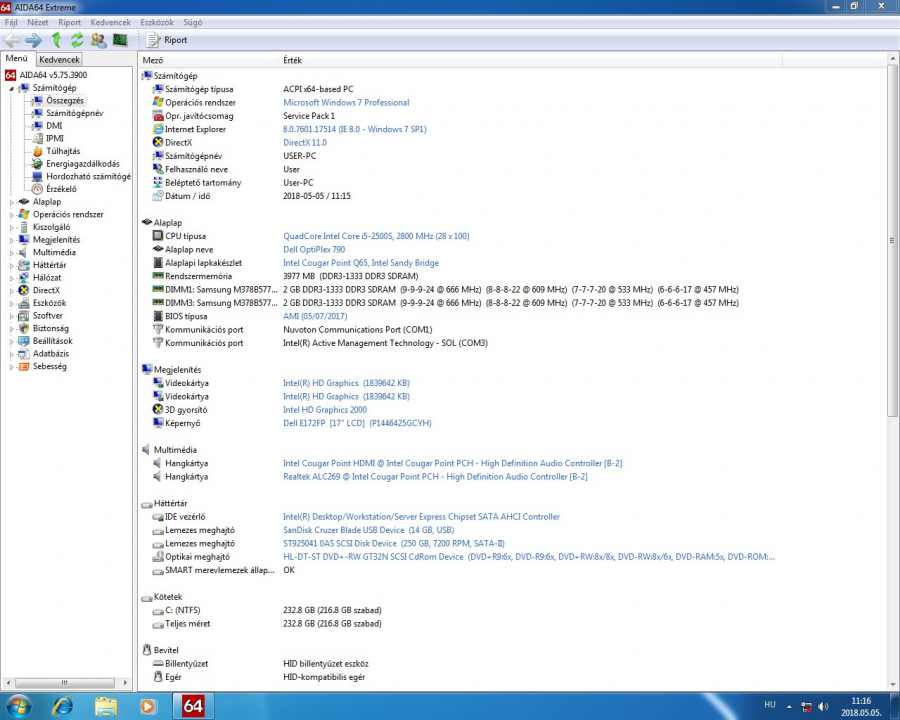Click the Forward navigation arrow
Screen dimensions: 900x720
[33, 40]
